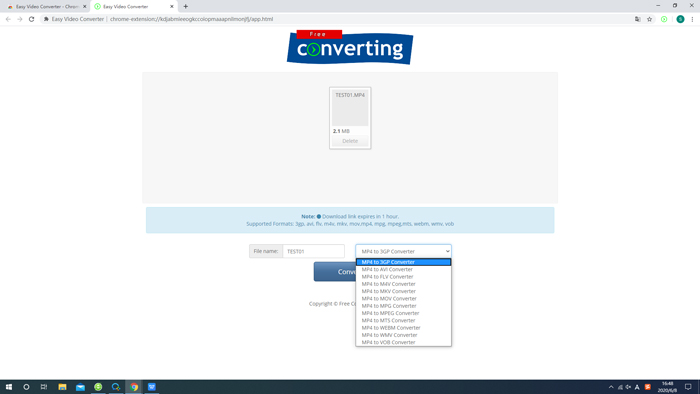Choose MP4 to AVI Converter option
The width and height of the screenshot is (700, 394).
tap(403, 270)
